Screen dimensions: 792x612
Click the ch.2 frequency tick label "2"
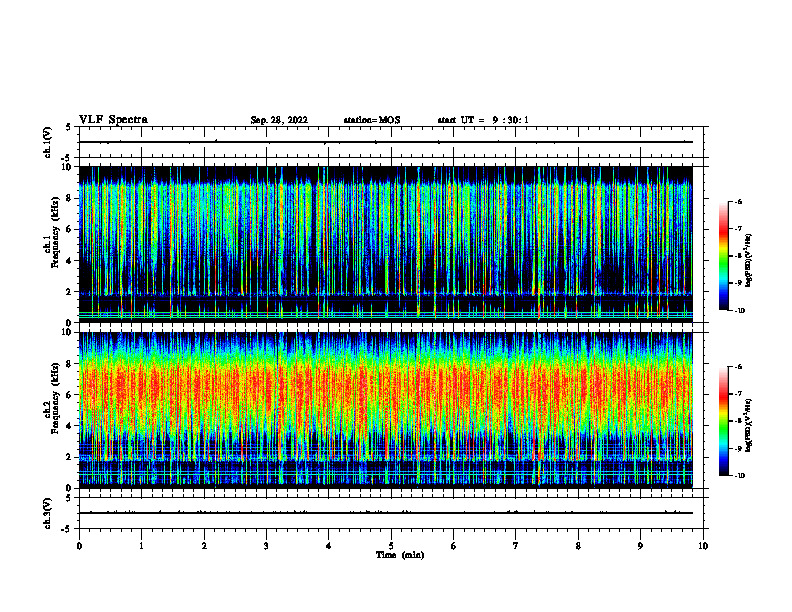click(69, 457)
